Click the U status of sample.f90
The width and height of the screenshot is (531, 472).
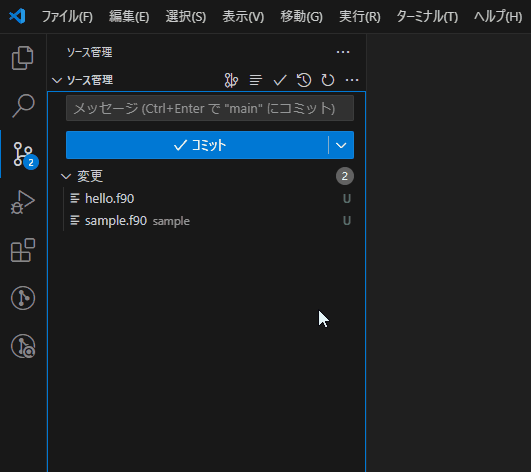[x=347, y=221]
